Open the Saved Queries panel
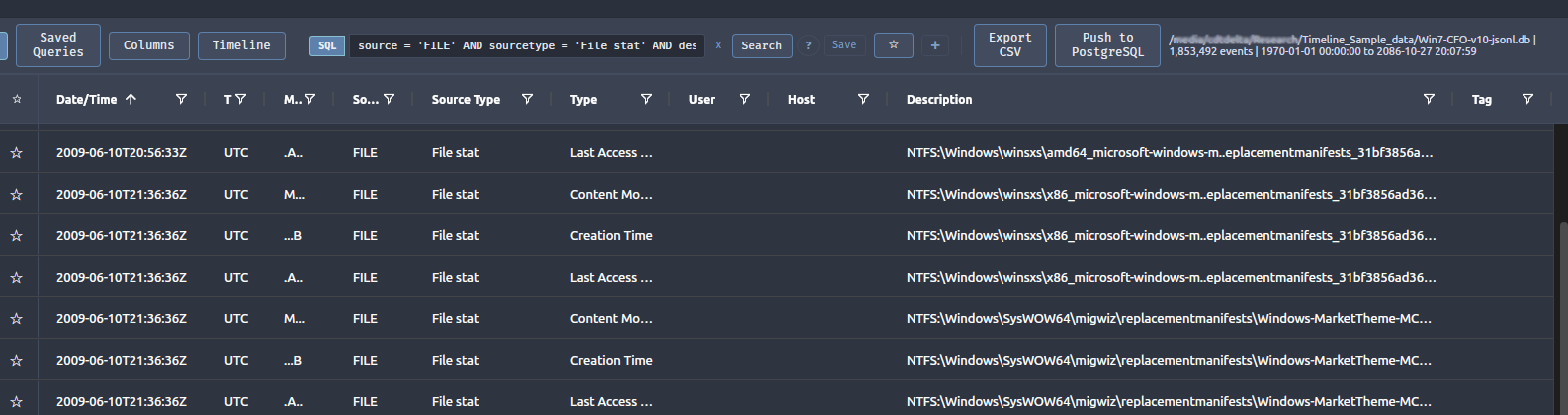Screen dimensions: 1568x415 click(58, 45)
